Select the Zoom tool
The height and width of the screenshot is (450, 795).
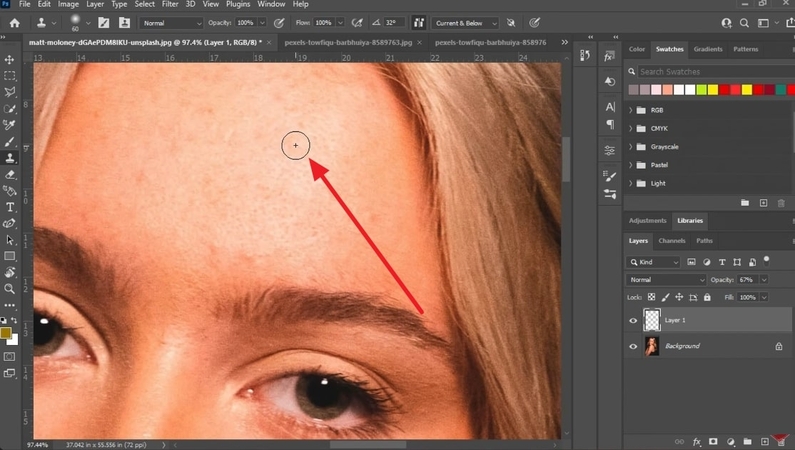point(10,288)
